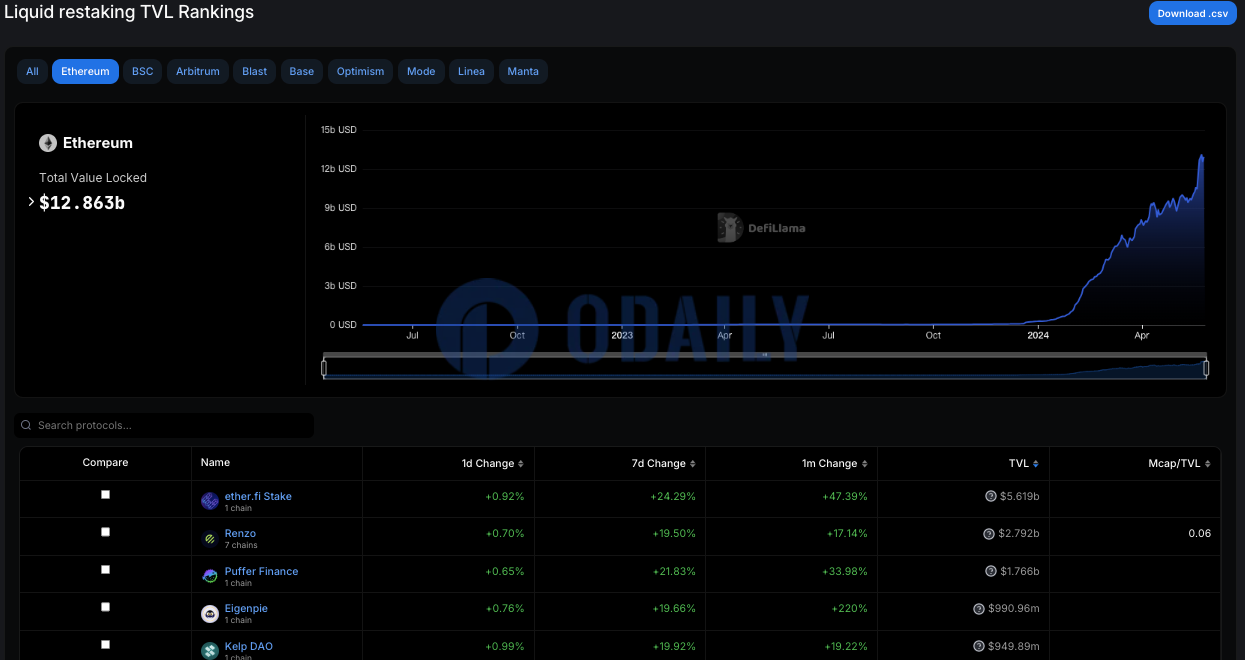Open the Arbitrum chain tab
The height and width of the screenshot is (660, 1245).
tap(198, 72)
